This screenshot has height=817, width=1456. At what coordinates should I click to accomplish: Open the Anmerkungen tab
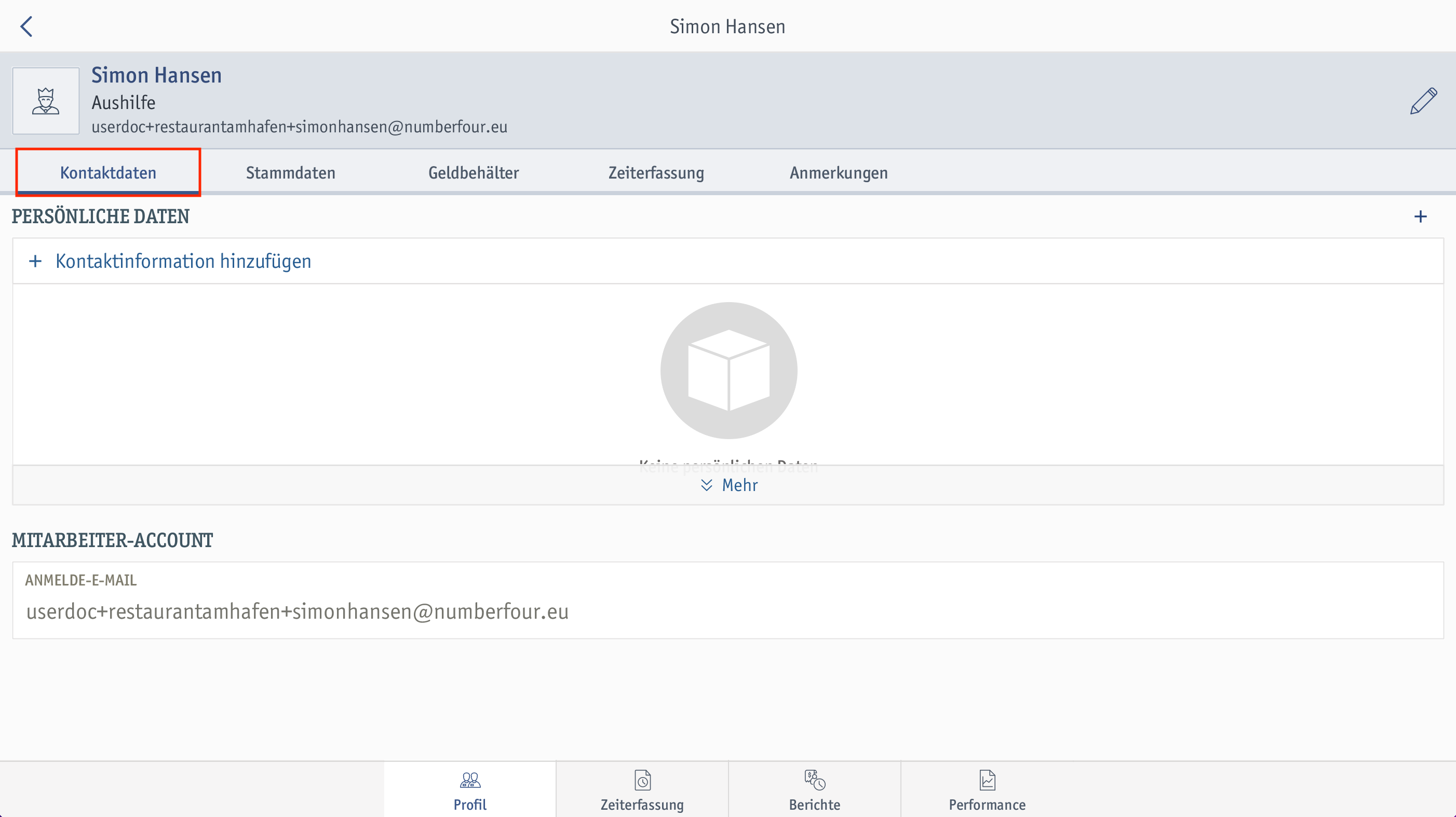(838, 172)
